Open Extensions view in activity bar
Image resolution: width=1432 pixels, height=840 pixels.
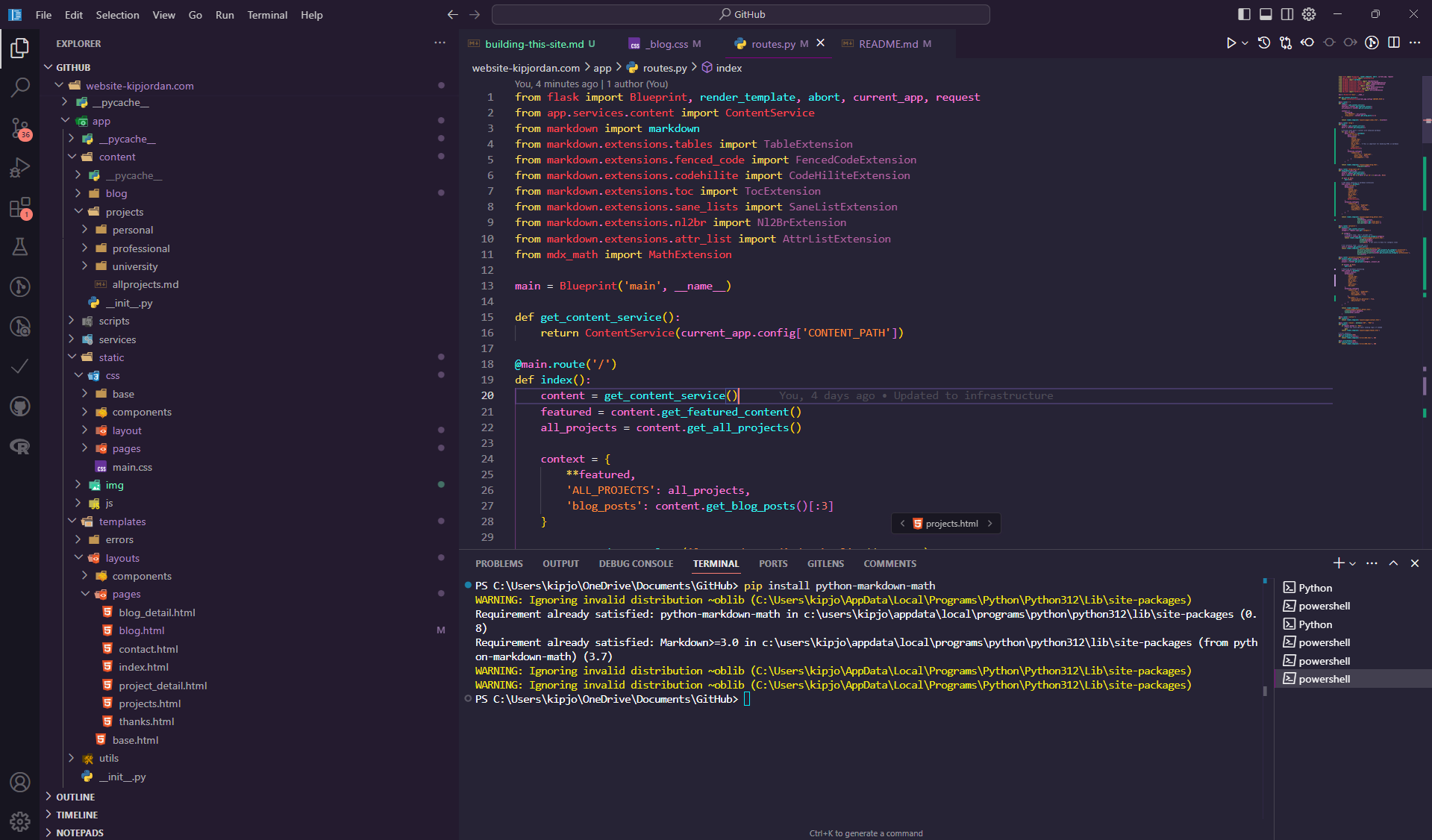(x=20, y=207)
